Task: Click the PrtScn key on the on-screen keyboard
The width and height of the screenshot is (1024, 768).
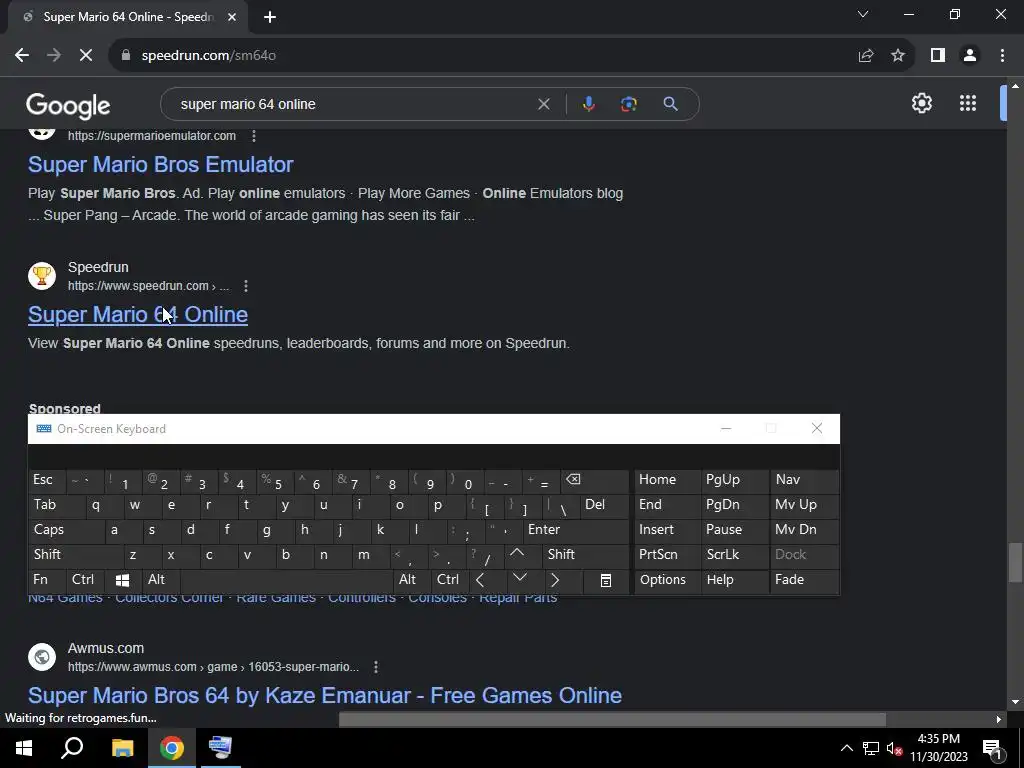Action: pyautogui.click(x=666, y=554)
